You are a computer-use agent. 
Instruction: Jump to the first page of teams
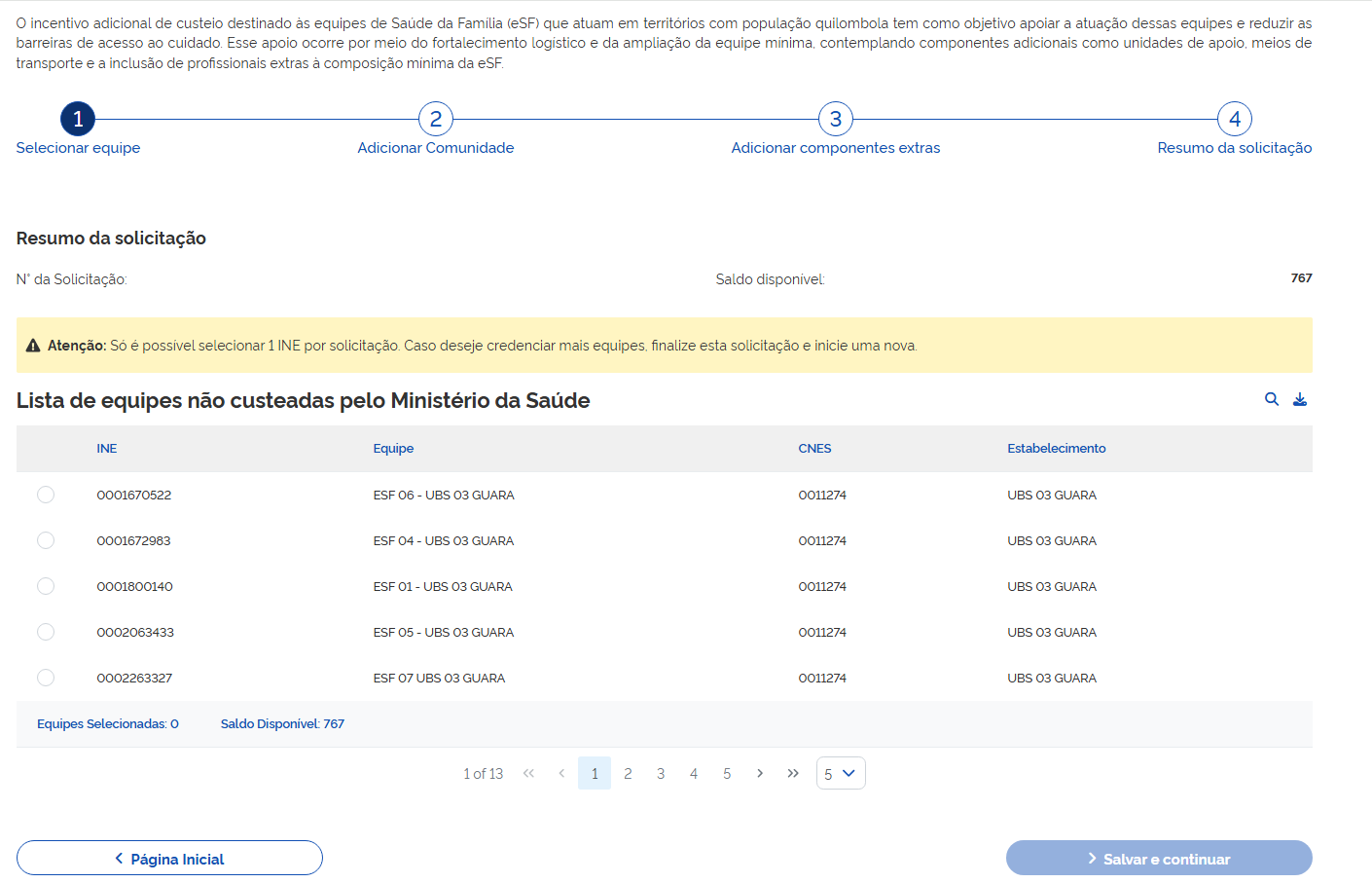pyautogui.click(x=528, y=773)
